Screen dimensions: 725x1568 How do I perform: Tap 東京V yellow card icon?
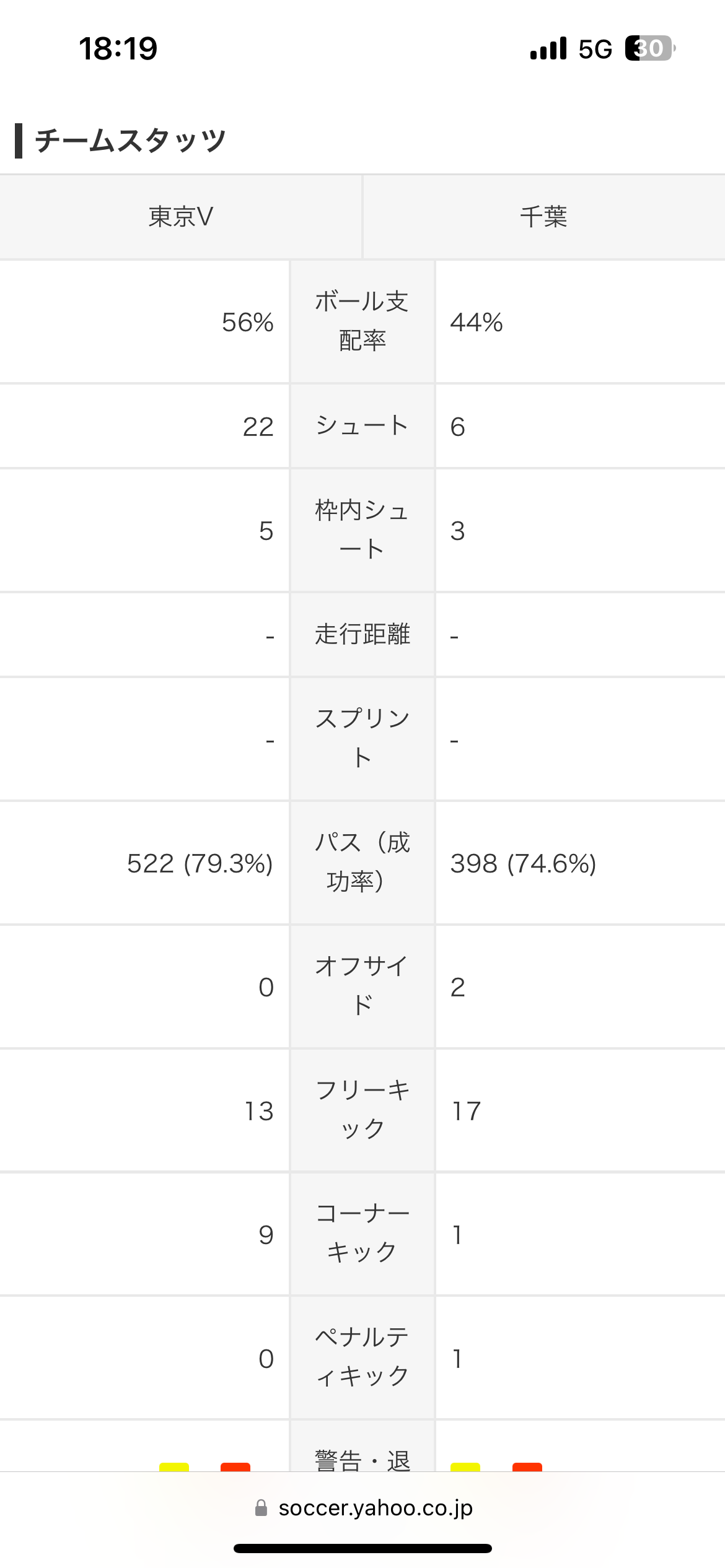[x=174, y=1467]
